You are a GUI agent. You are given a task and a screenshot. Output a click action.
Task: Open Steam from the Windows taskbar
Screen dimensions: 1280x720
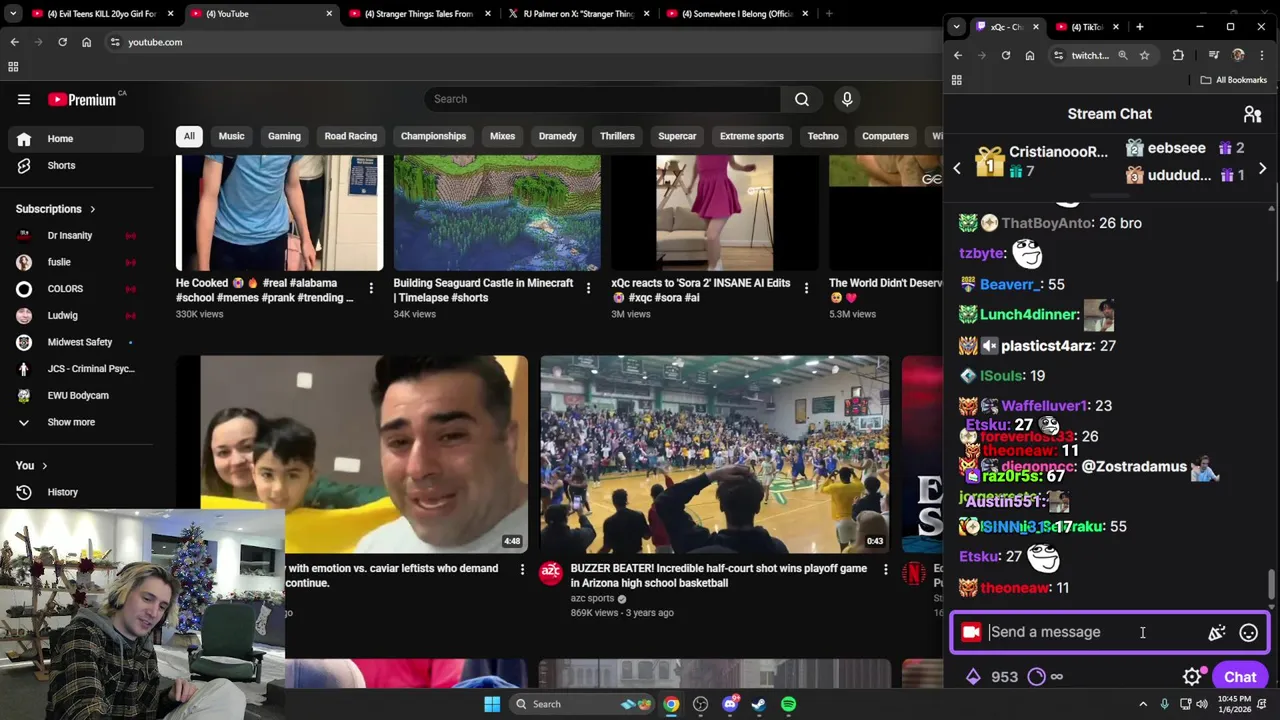click(x=759, y=704)
